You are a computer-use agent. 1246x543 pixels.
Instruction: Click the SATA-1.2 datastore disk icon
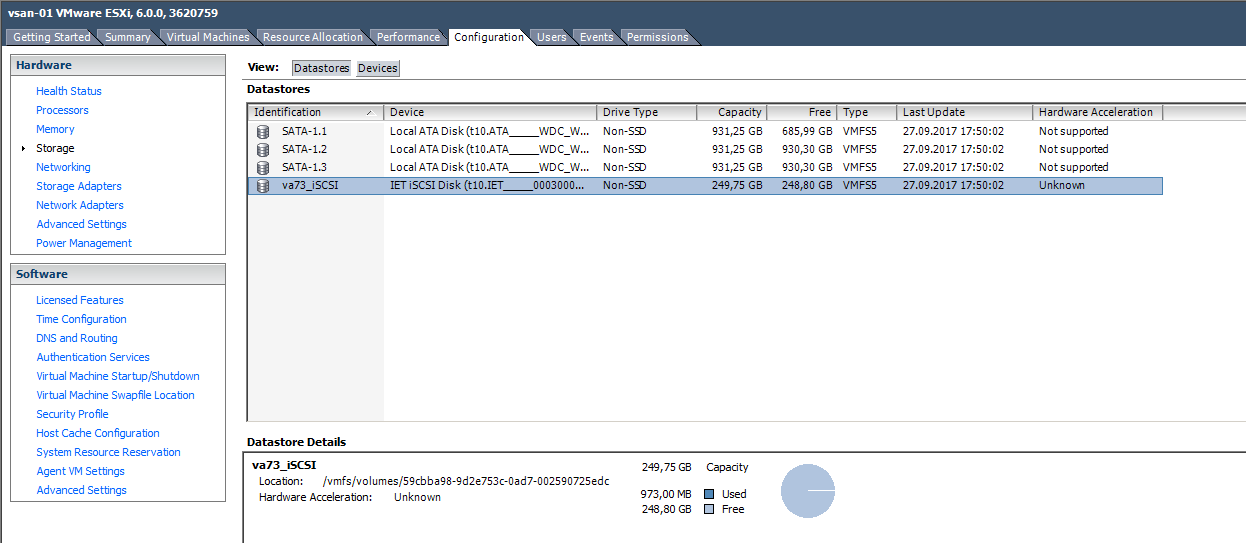tap(264, 149)
